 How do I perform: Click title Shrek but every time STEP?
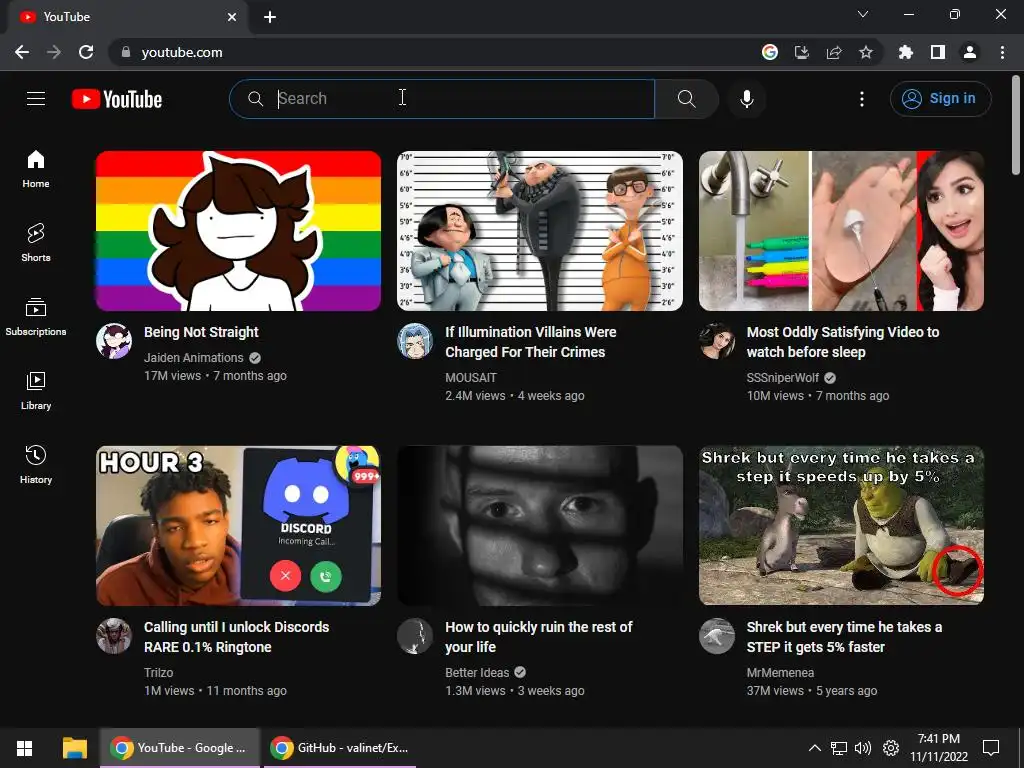[x=844, y=637]
